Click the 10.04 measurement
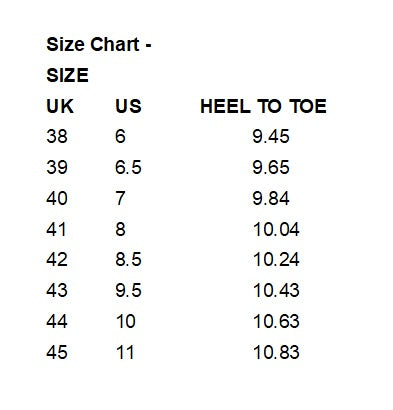Image resolution: width=393 pixels, height=410 pixels. 276,229
